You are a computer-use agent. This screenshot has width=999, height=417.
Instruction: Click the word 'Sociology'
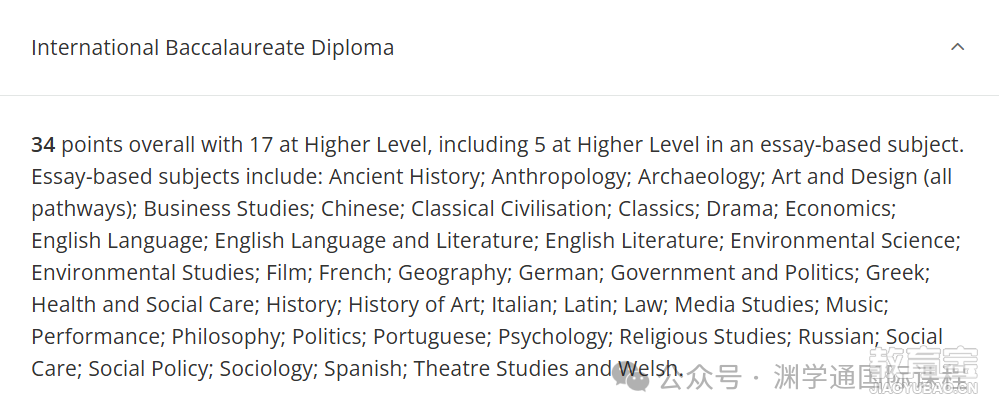tap(266, 368)
